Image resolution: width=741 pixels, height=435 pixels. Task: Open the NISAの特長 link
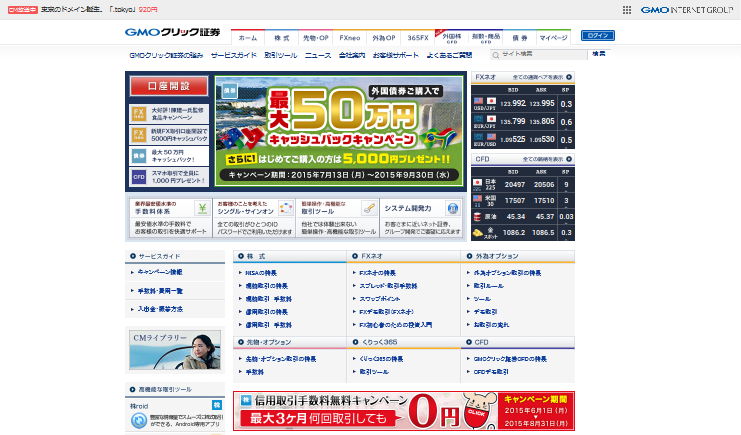pos(261,273)
